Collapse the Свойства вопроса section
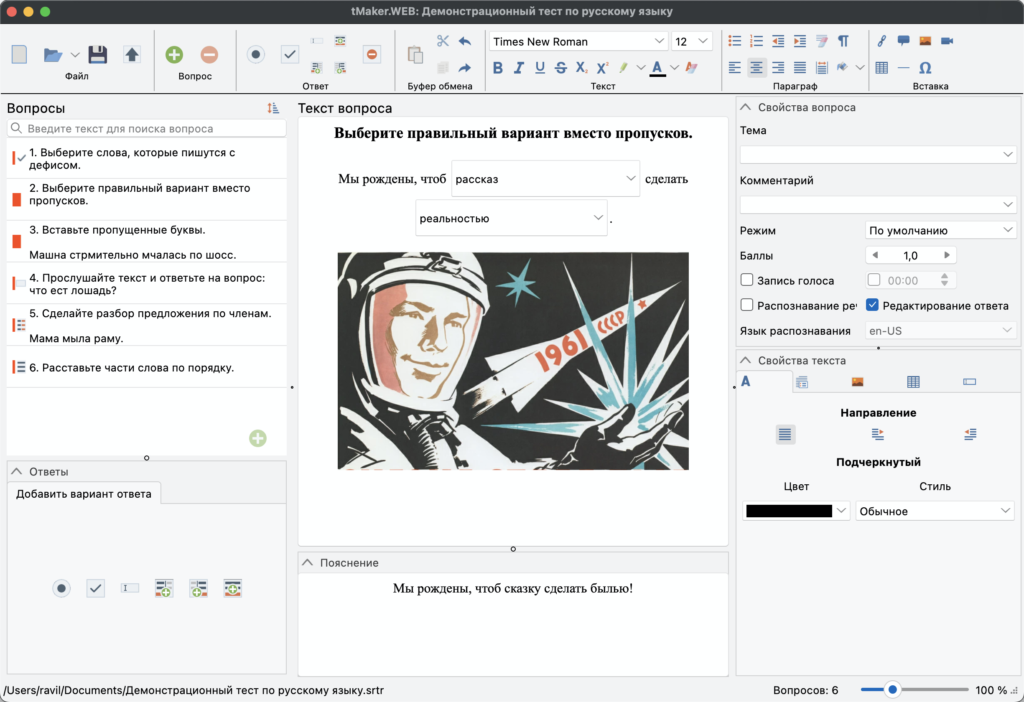Viewport: 1024px width, 702px height. (745, 107)
